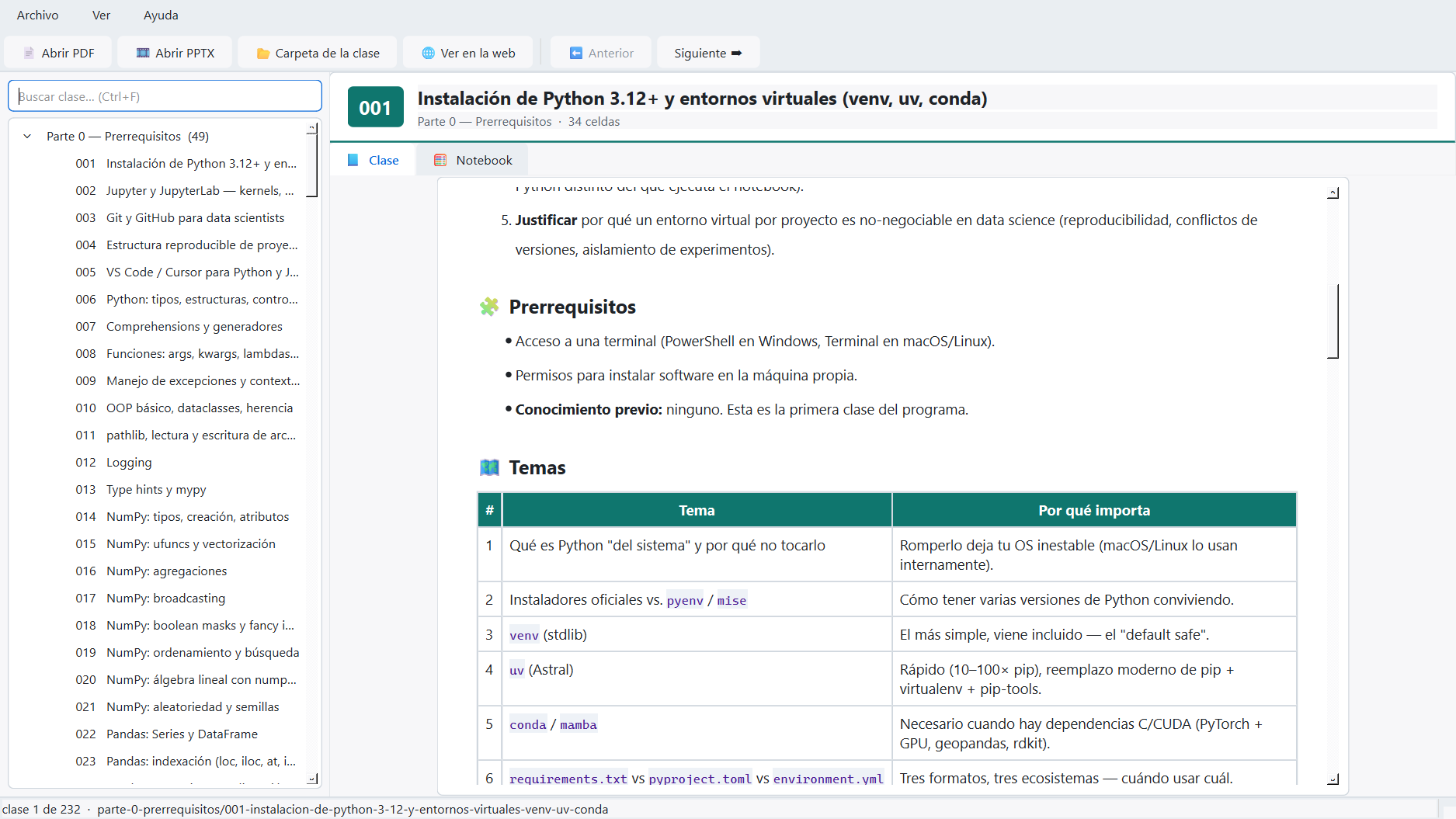Click the right-arrow icon beside Siguiente
The height and width of the screenshot is (819, 1456).
pyautogui.click(x=736, y=53)
